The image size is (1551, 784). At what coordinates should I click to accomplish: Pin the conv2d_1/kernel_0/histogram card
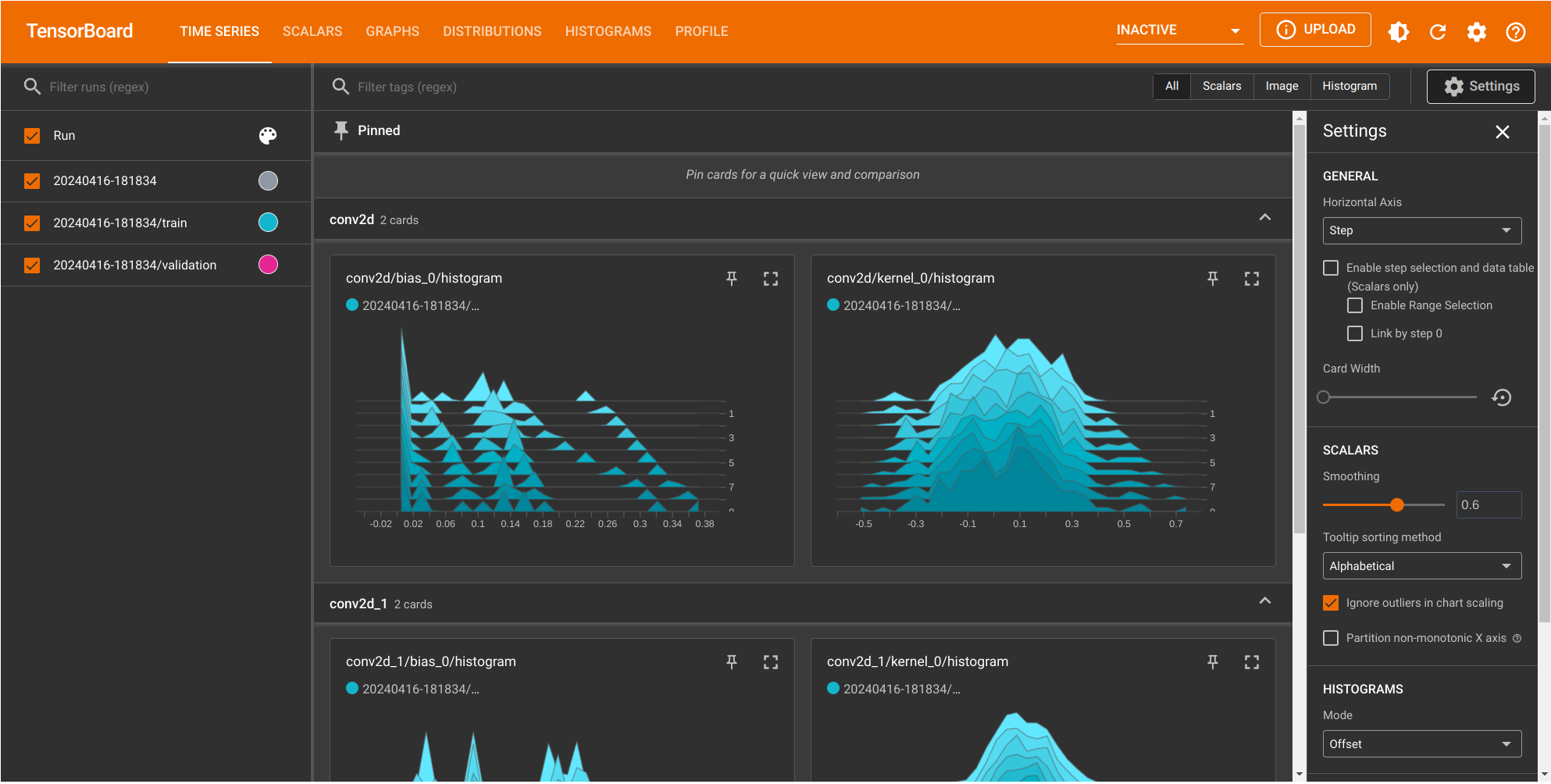[x=1213, y=662]
